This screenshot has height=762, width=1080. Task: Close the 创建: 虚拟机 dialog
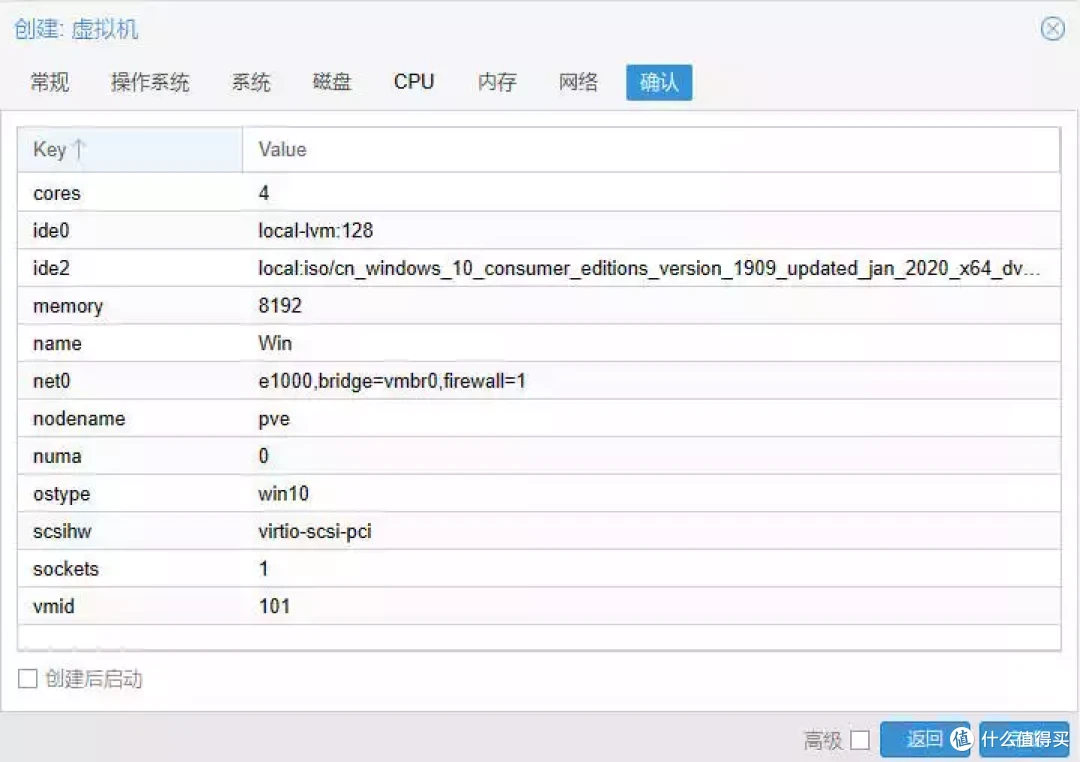click(x=1053, y=29)
